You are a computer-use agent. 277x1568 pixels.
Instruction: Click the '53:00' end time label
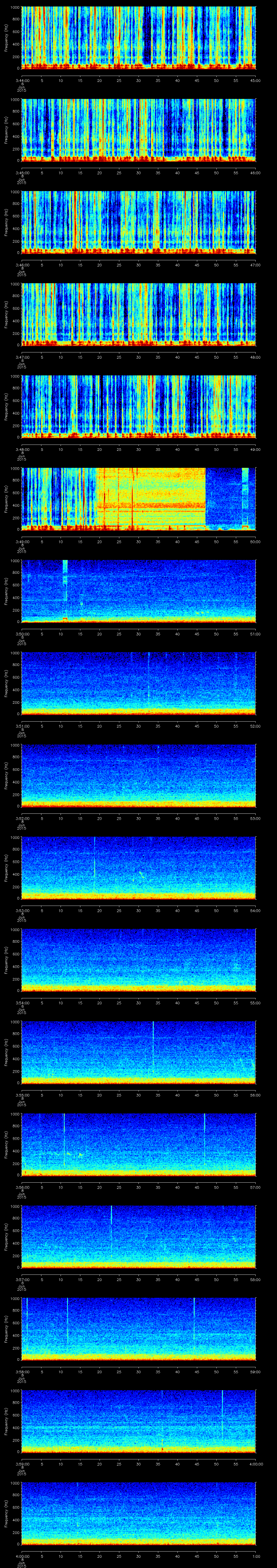[256, 818]
